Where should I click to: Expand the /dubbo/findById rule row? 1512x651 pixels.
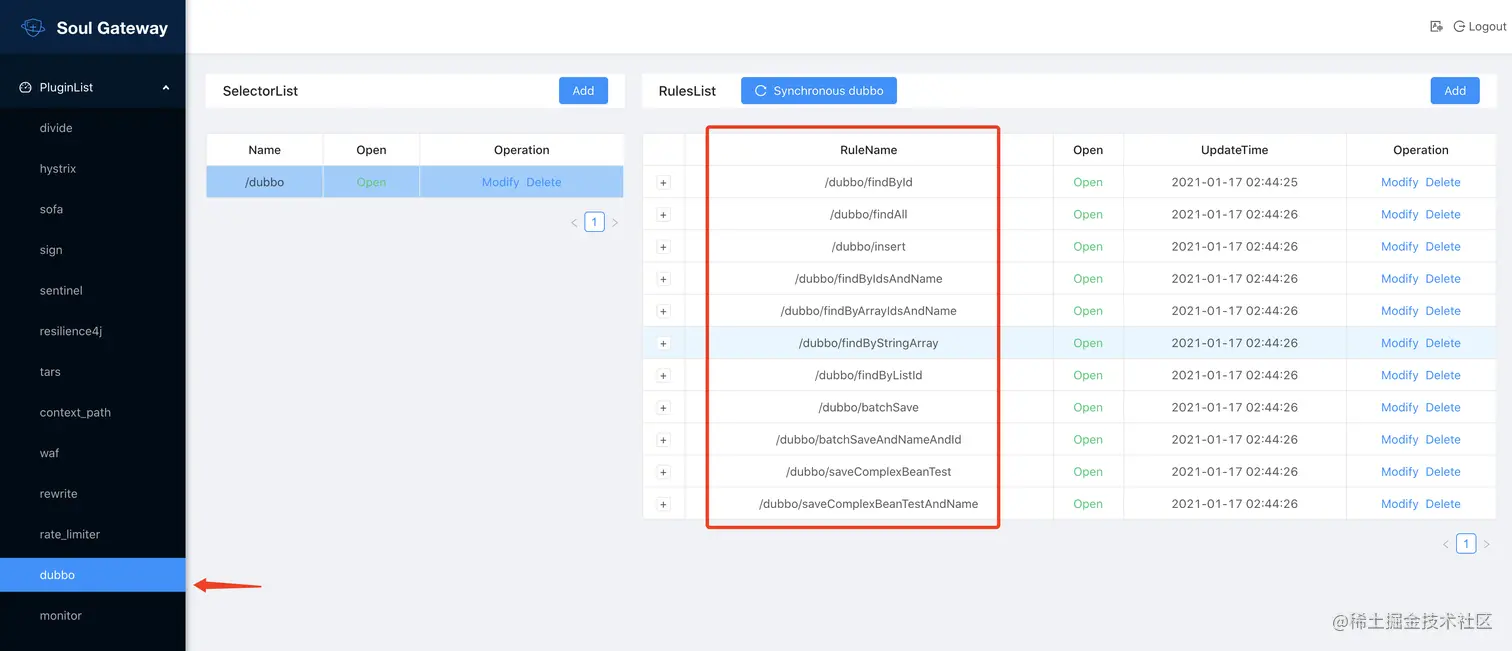[x=663, y=183]
